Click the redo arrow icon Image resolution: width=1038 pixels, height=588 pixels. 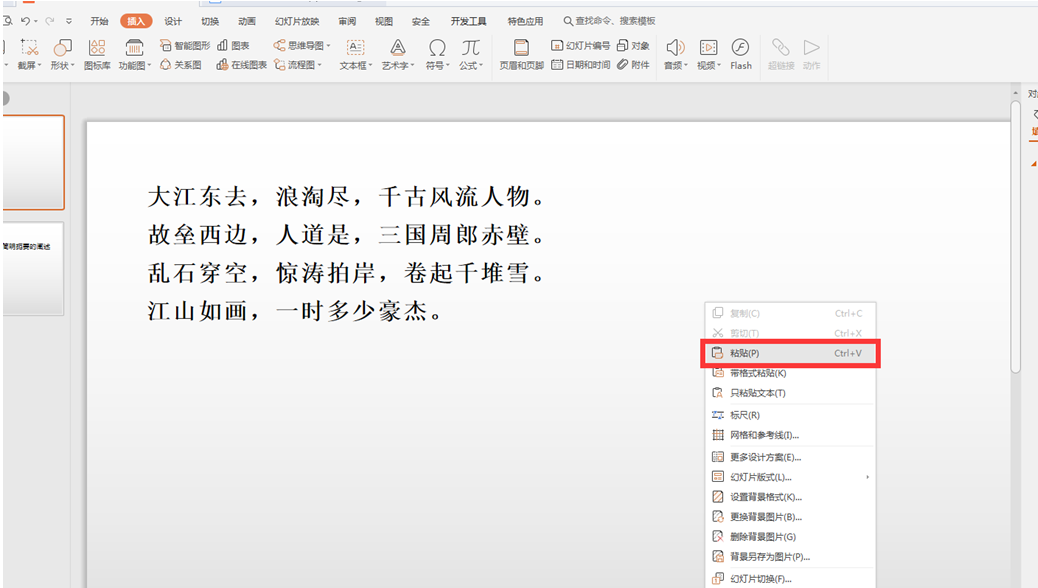[49, 21]
